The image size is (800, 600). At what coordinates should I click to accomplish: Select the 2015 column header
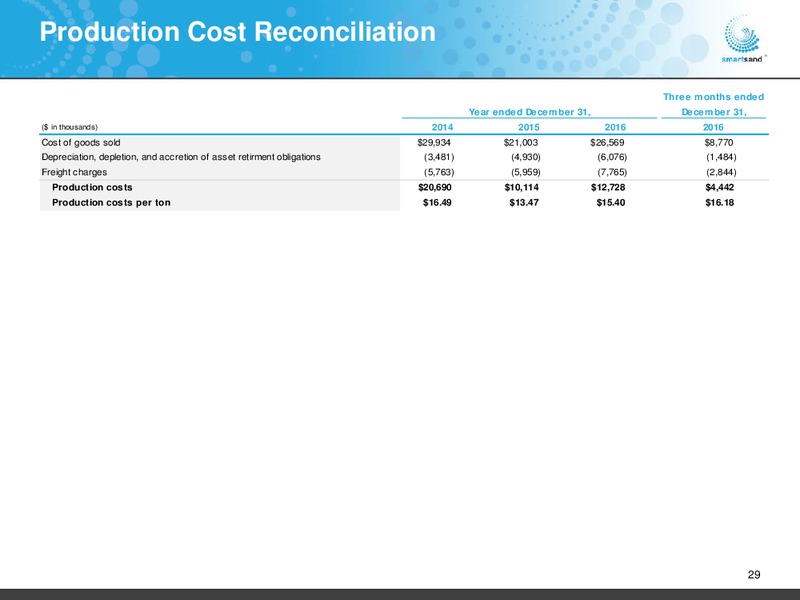tap(529, 127)
